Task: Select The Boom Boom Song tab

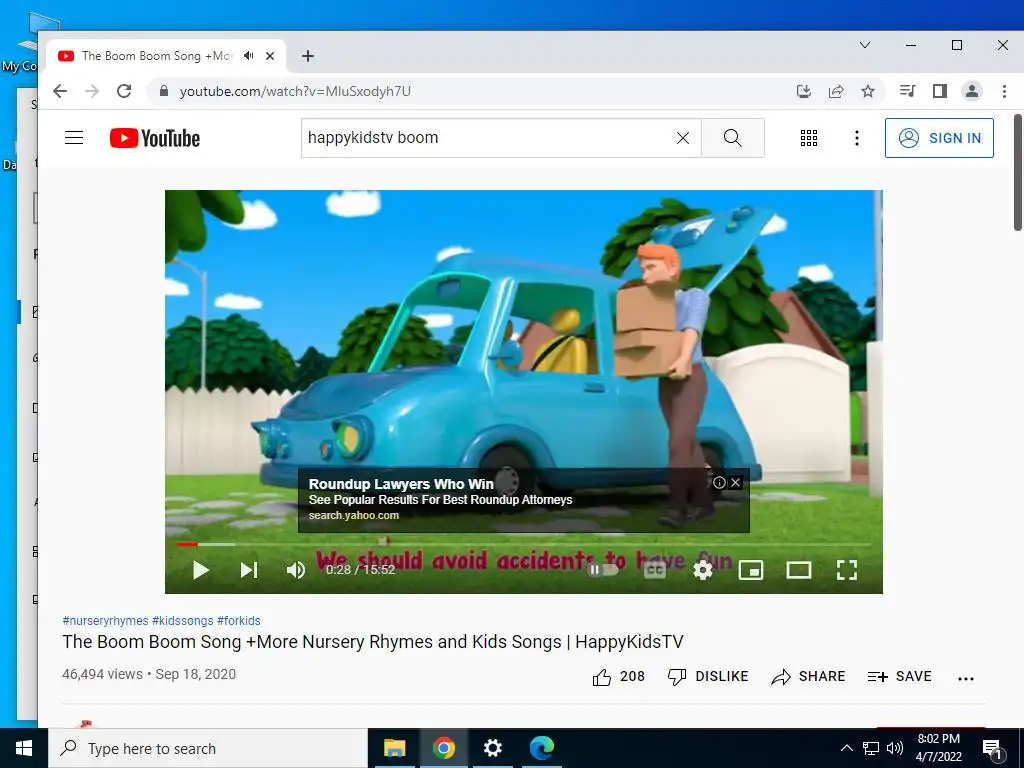Action: (157, 56)
